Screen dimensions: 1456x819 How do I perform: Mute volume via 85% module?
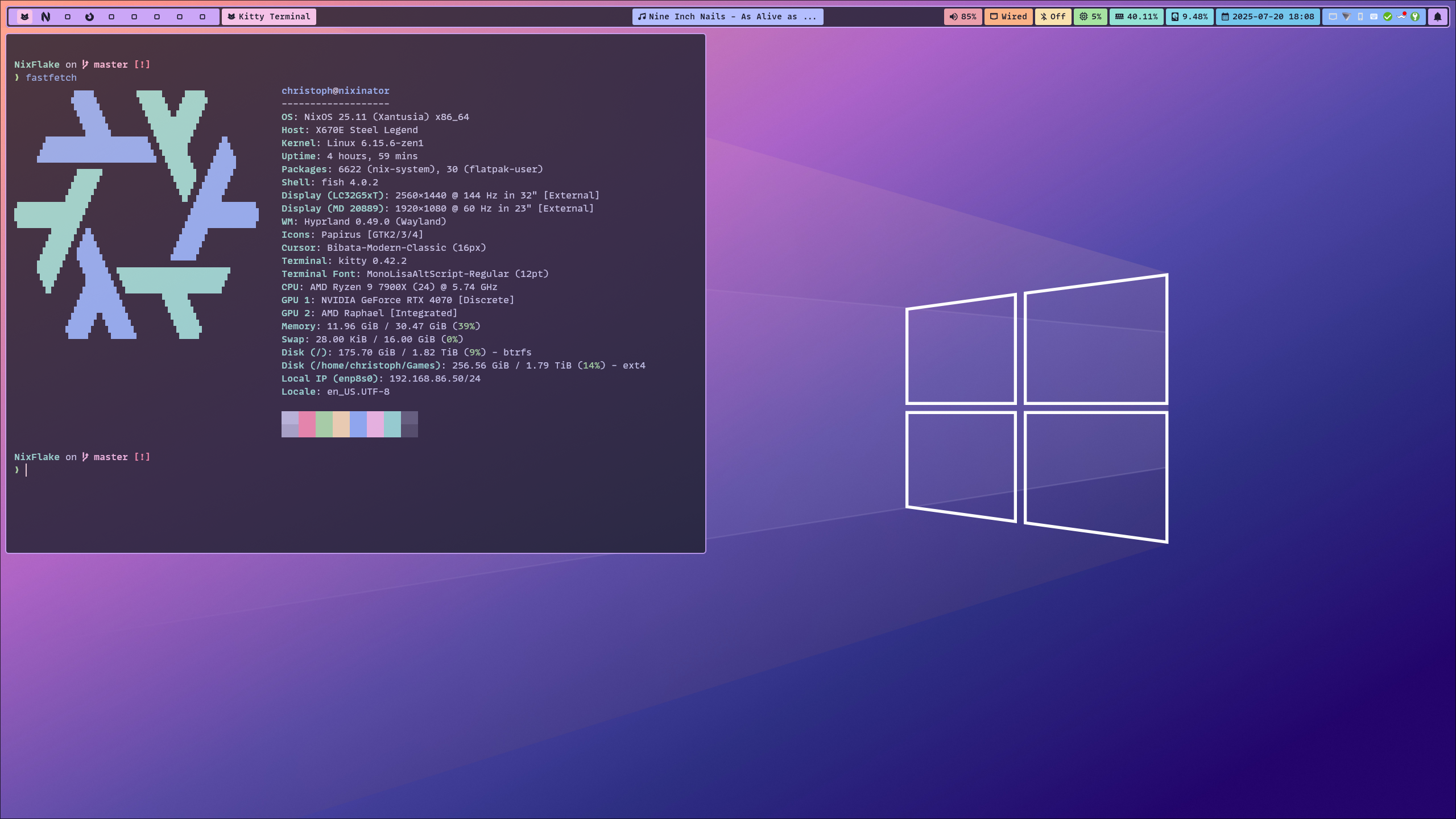(x=962, y=16)
